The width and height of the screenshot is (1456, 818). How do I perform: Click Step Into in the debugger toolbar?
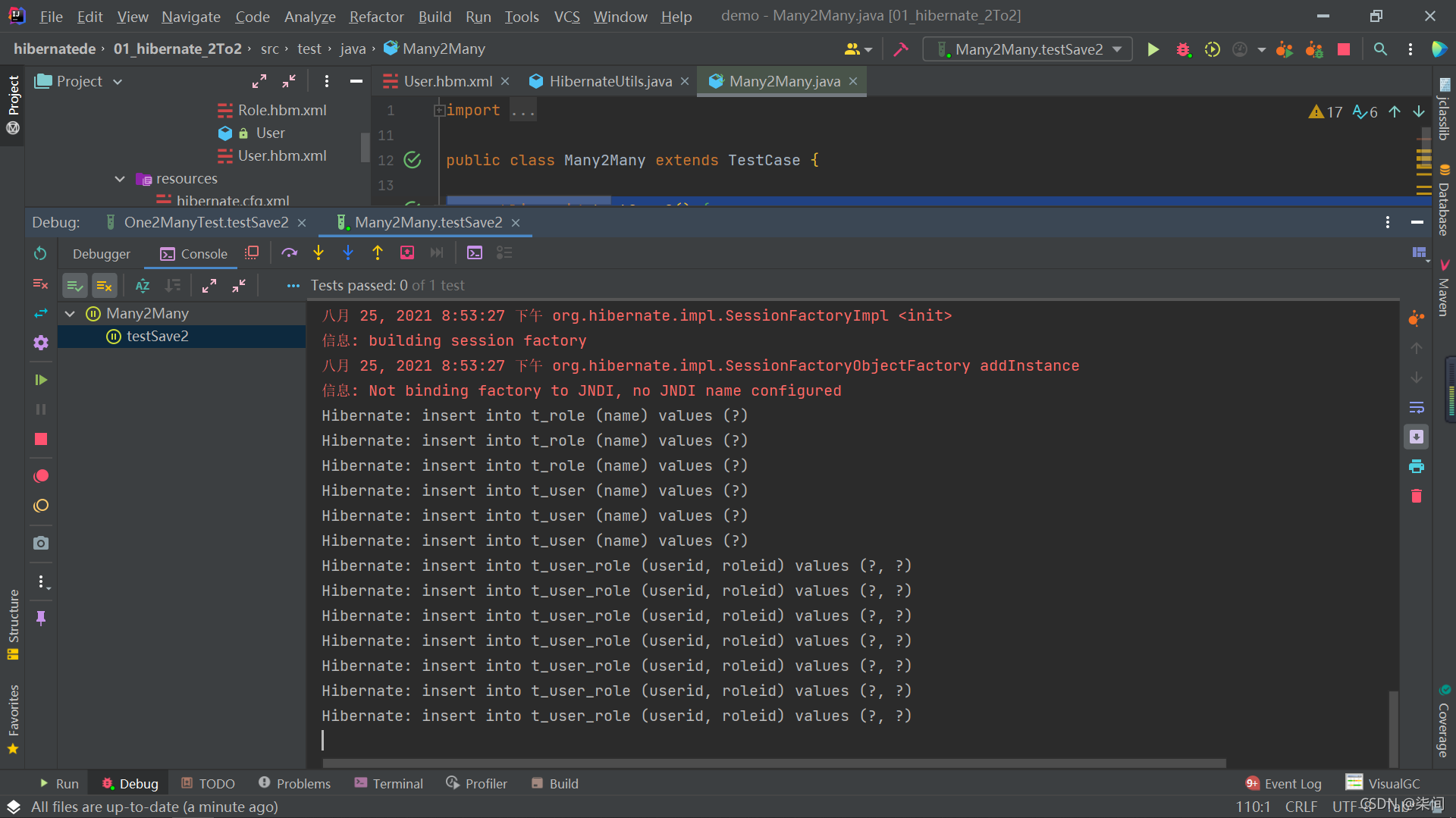tap(318, 253)
